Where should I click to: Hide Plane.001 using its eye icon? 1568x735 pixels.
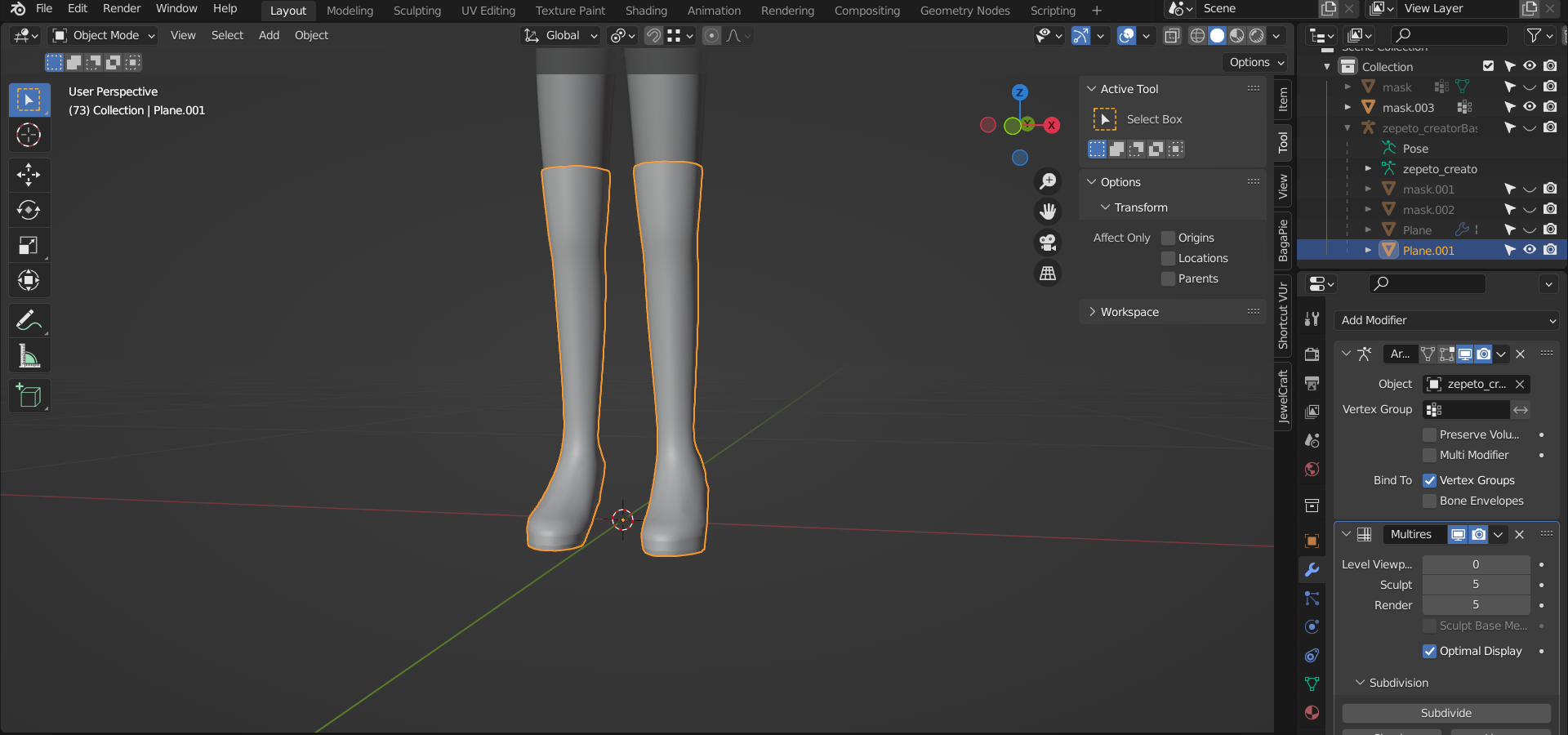click(x=1530, y=250)
